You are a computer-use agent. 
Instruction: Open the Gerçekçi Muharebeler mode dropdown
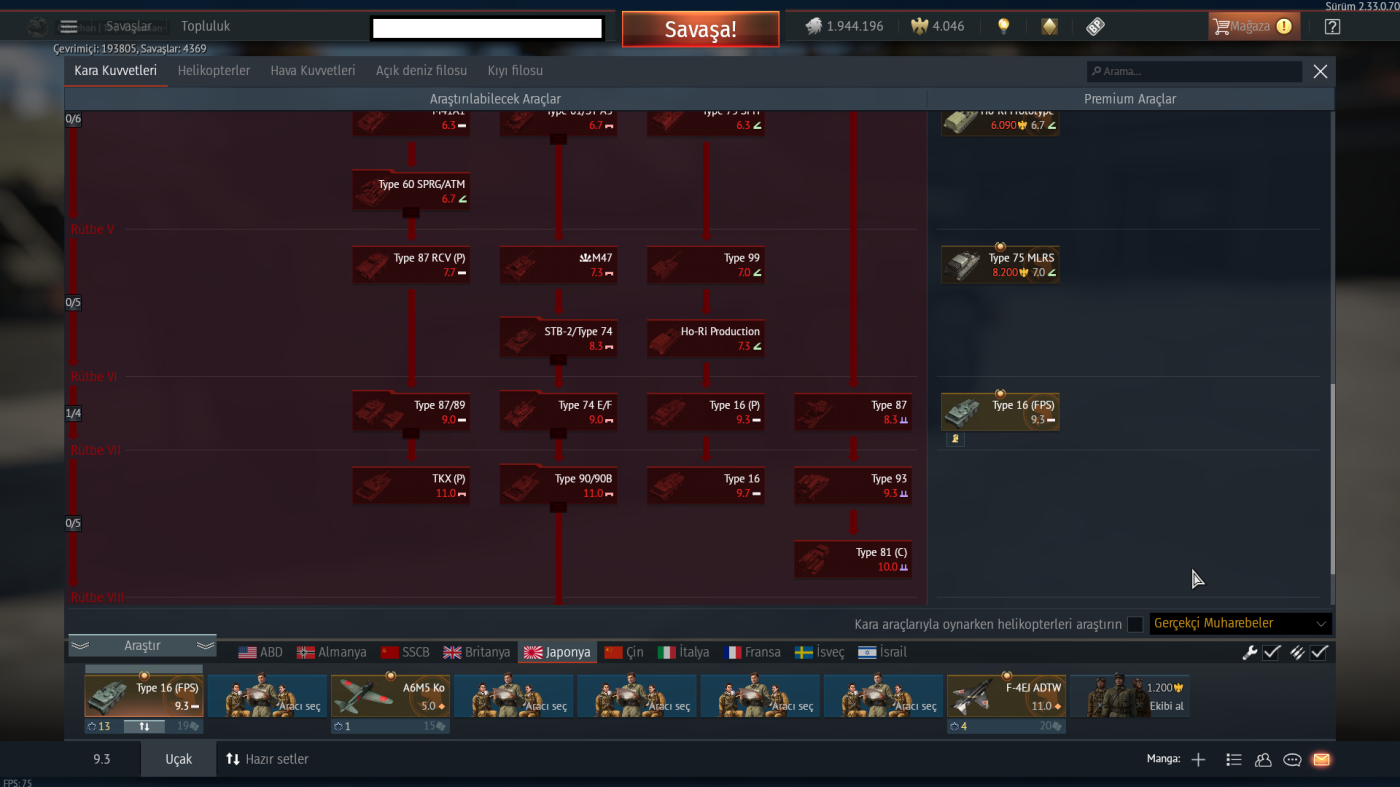1241,624
